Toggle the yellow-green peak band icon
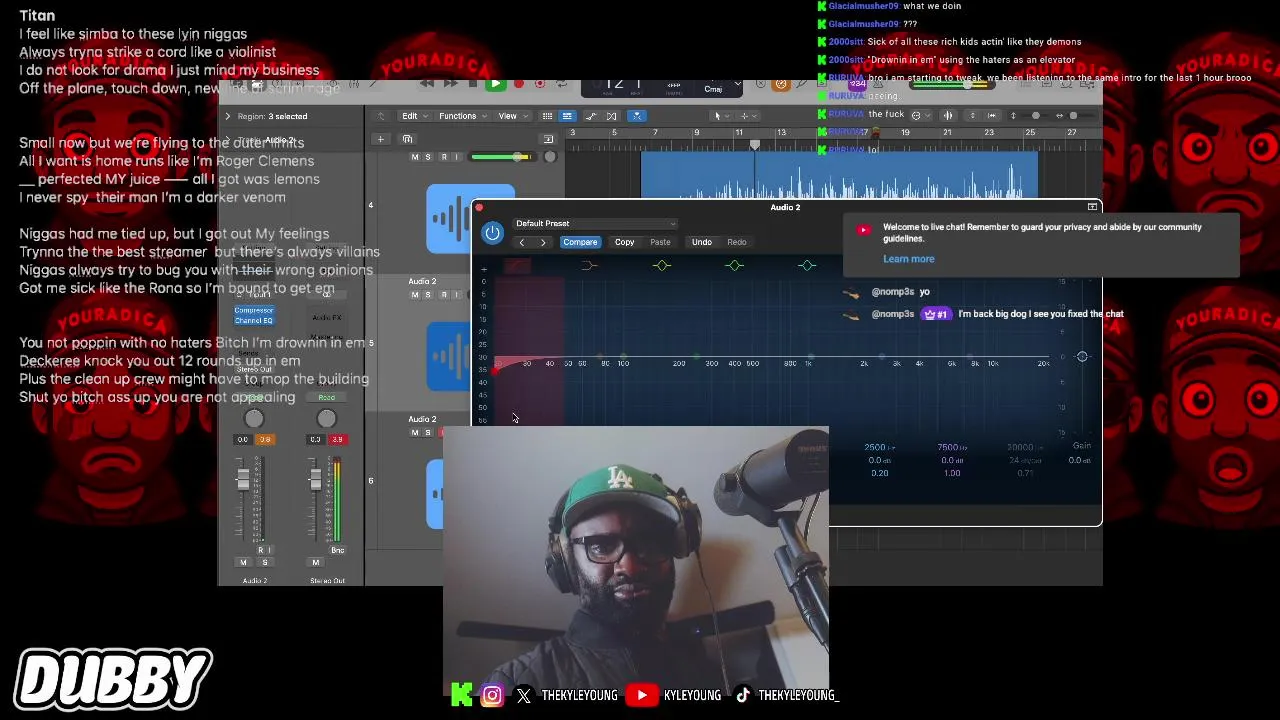The height and width of the screenshot is (720, 1280). coord(662,265)
